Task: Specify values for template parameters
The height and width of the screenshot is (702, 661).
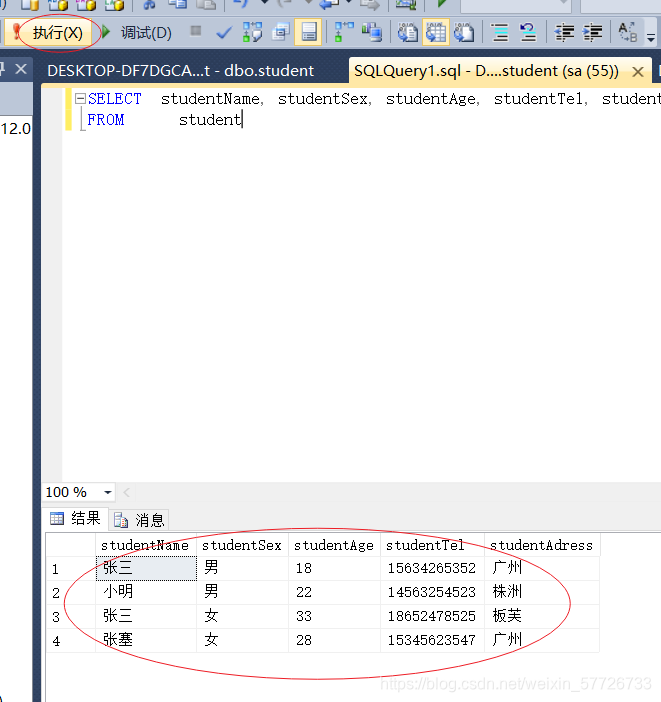Action: [x=627, y=33]
